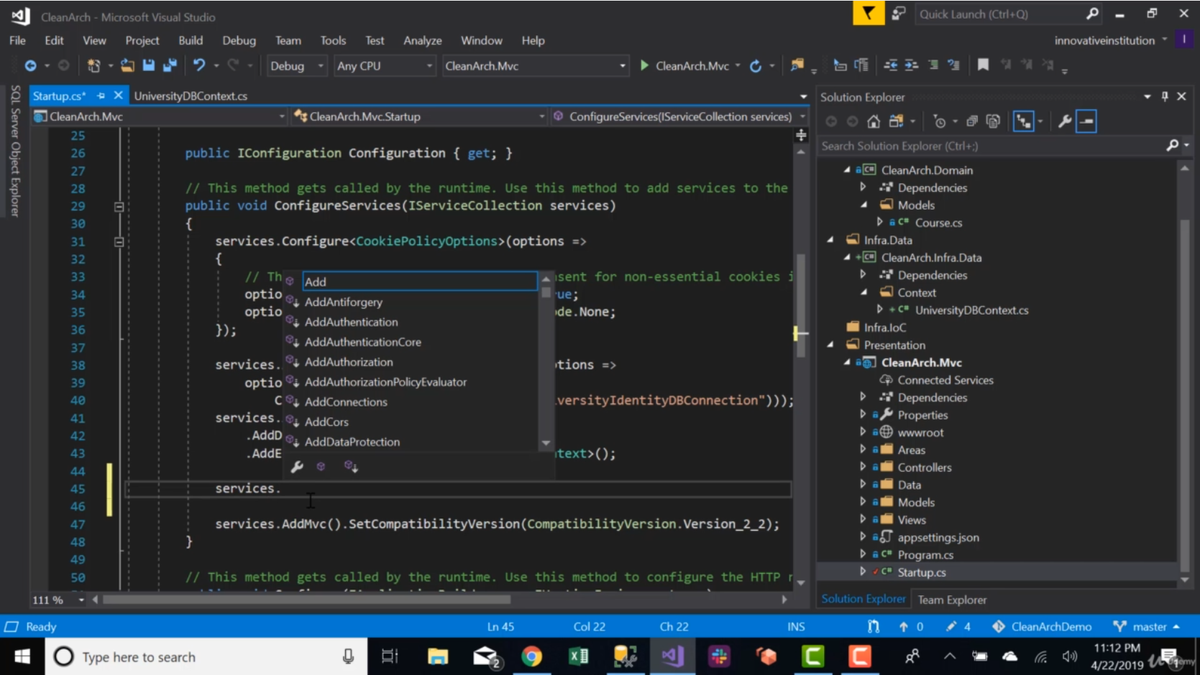Toggle auto-hide pin on Solution Explorer
The image size is (1200, 675).
click(1165, 97)
